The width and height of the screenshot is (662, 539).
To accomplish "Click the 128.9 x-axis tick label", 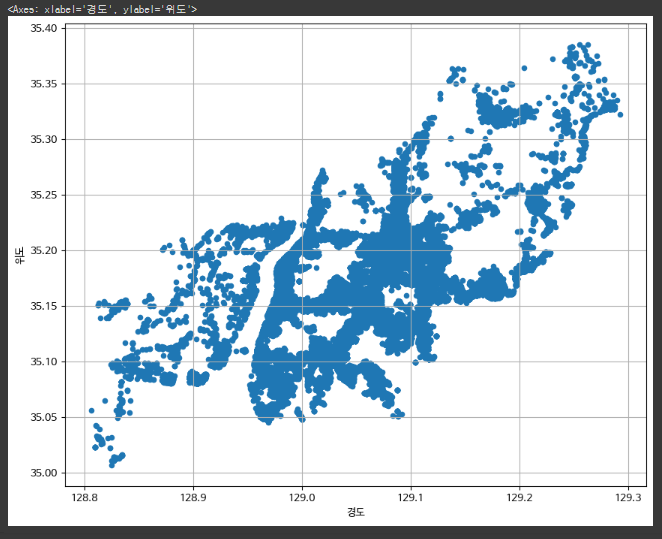I will (x=193, y=498).
